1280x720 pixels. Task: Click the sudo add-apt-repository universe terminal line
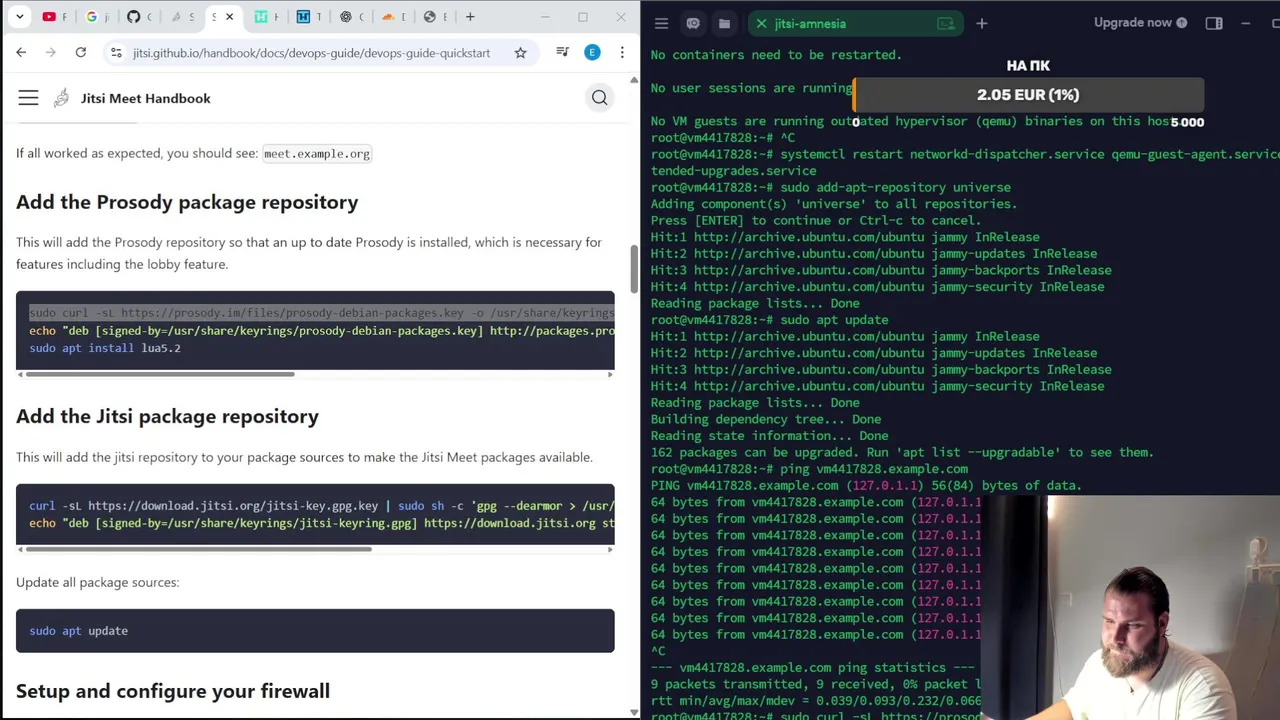(831, 187)
